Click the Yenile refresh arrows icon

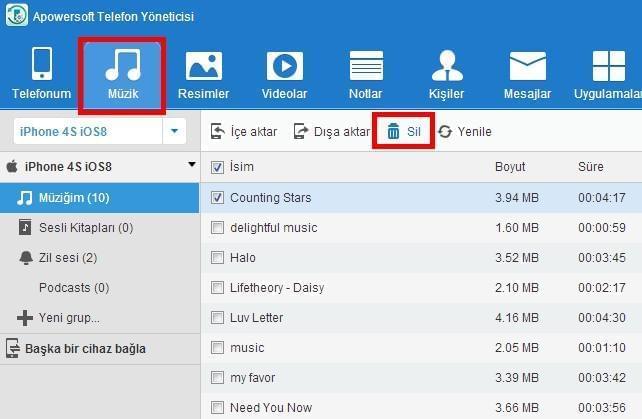pyautogui.click(x=445, y=131)
